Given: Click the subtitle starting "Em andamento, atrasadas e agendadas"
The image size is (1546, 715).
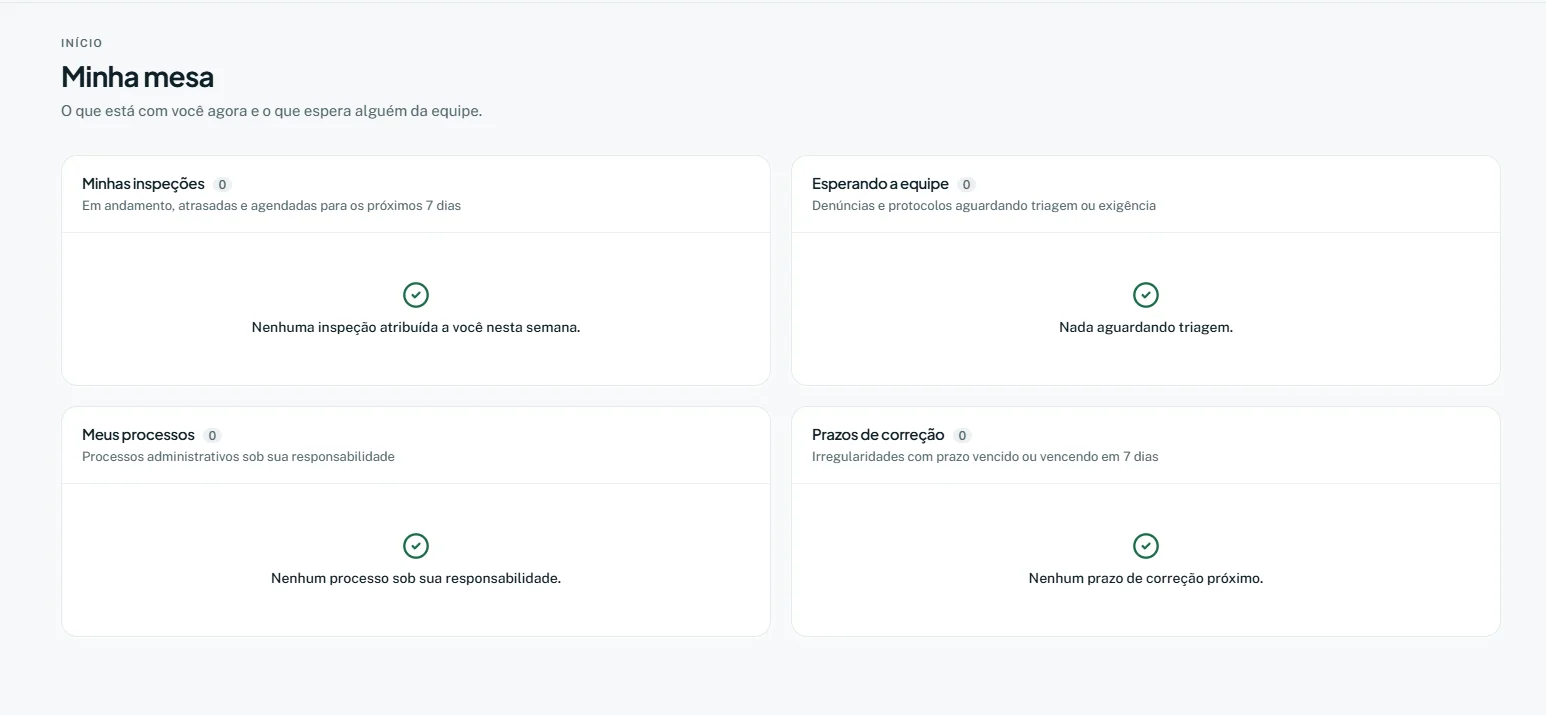Looking at the screenshot, I should (271, 206).
